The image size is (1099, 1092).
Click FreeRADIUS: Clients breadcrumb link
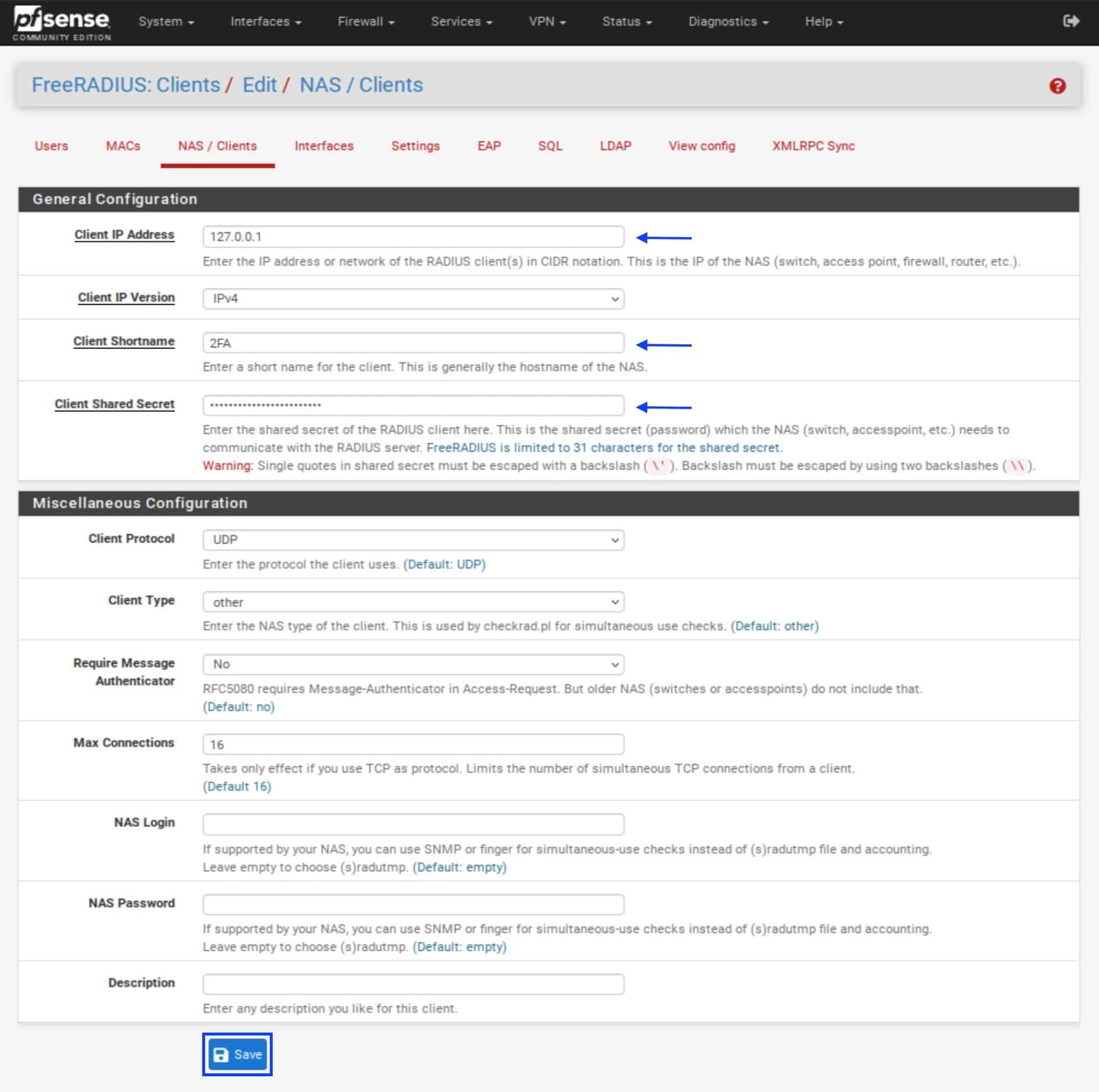pyautogui.click(x=126, y=85)
